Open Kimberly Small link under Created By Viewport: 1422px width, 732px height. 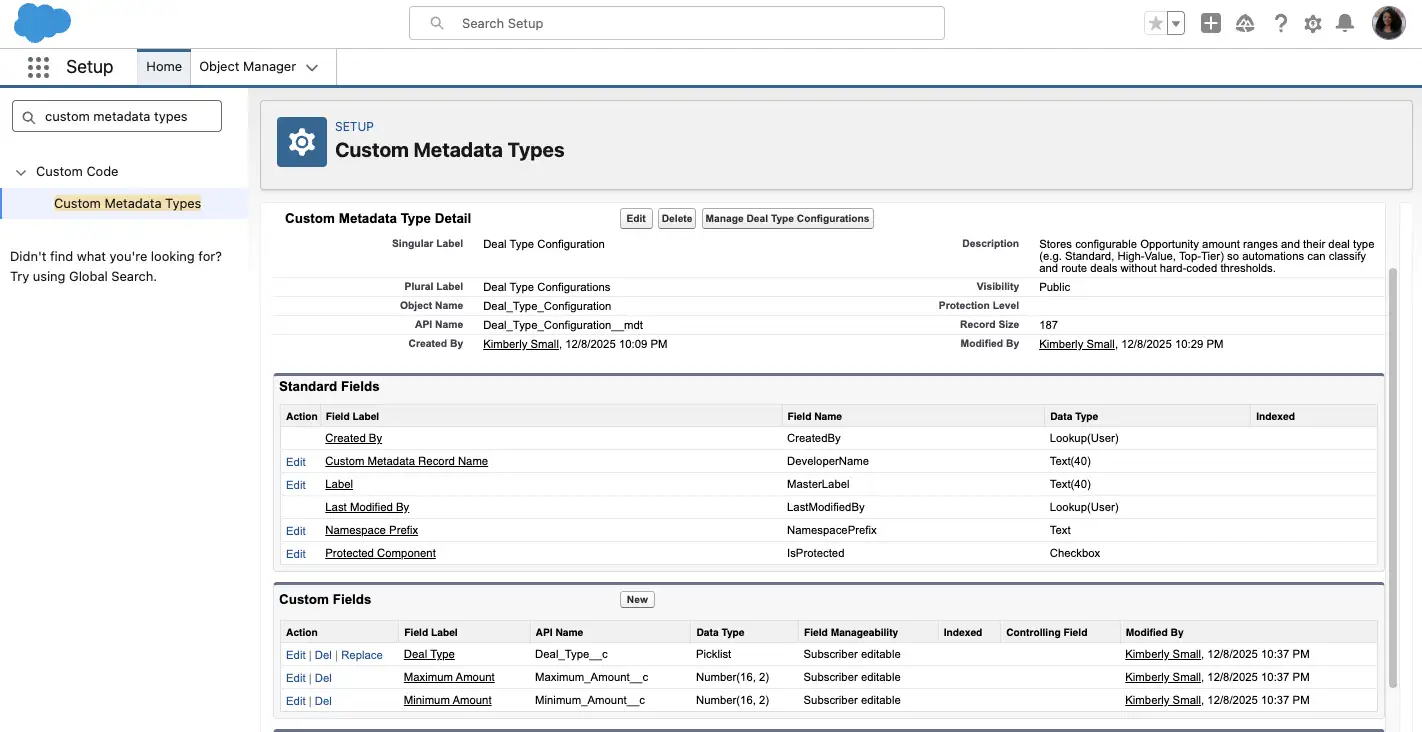click(x=520, y=344)
